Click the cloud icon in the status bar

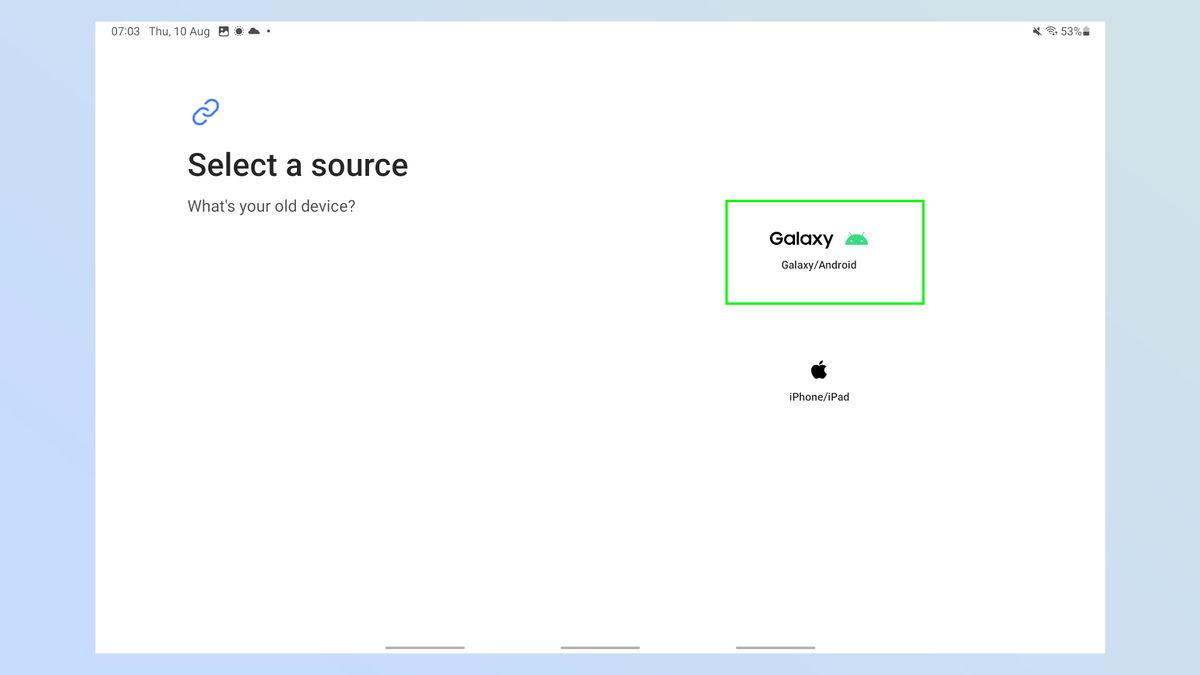(x=253, y=31)
